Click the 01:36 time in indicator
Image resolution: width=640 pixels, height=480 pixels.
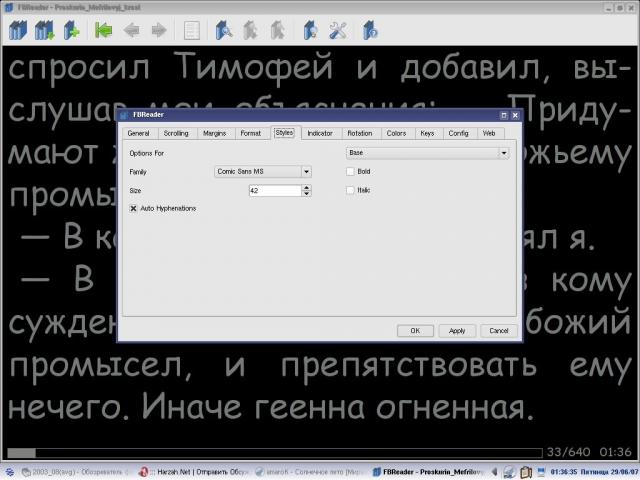click(x=616, y=452)
